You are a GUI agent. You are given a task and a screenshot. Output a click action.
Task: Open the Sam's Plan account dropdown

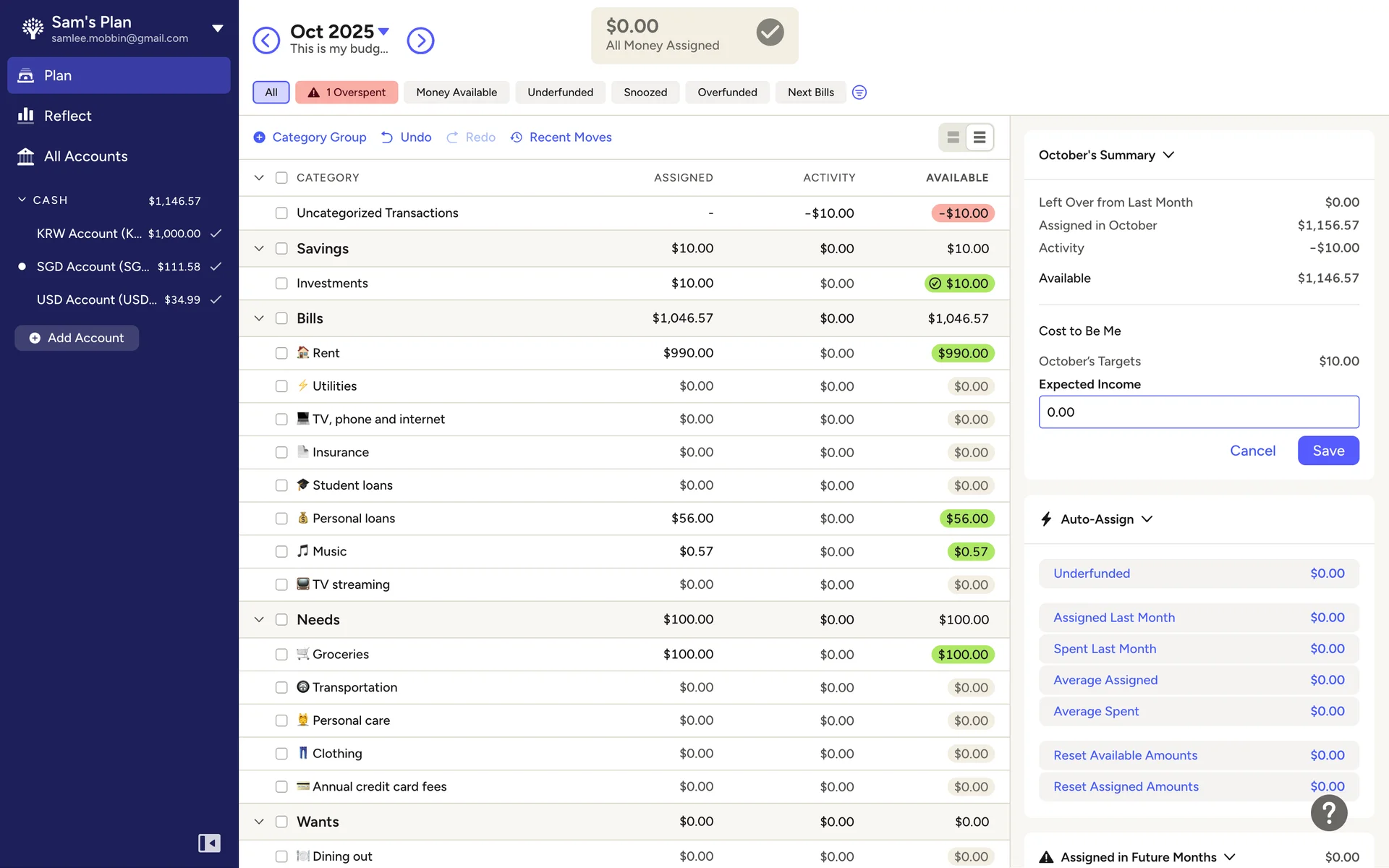[217, 29]
